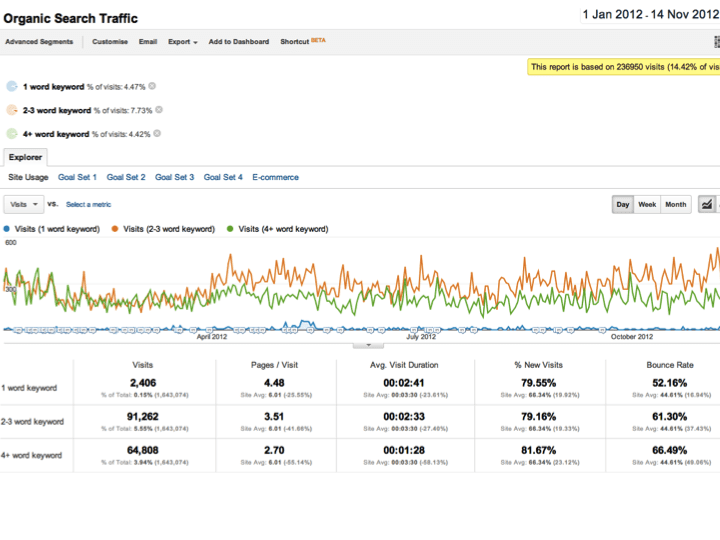Click Add to Dashboard
The width and height of the screenshot is (720, 540).
238,42
